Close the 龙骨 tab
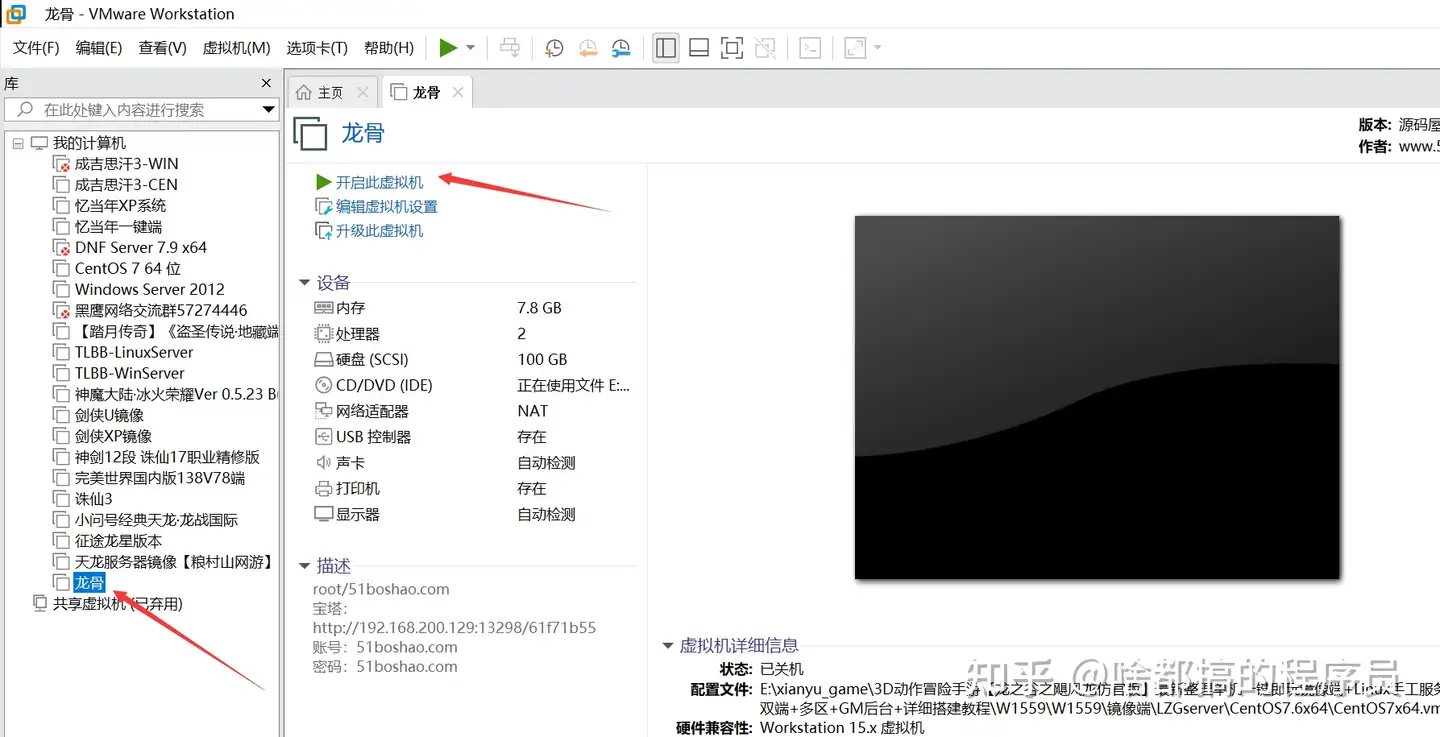Image resolution: width=1440 pixels, height=737 pixels. 458,92
